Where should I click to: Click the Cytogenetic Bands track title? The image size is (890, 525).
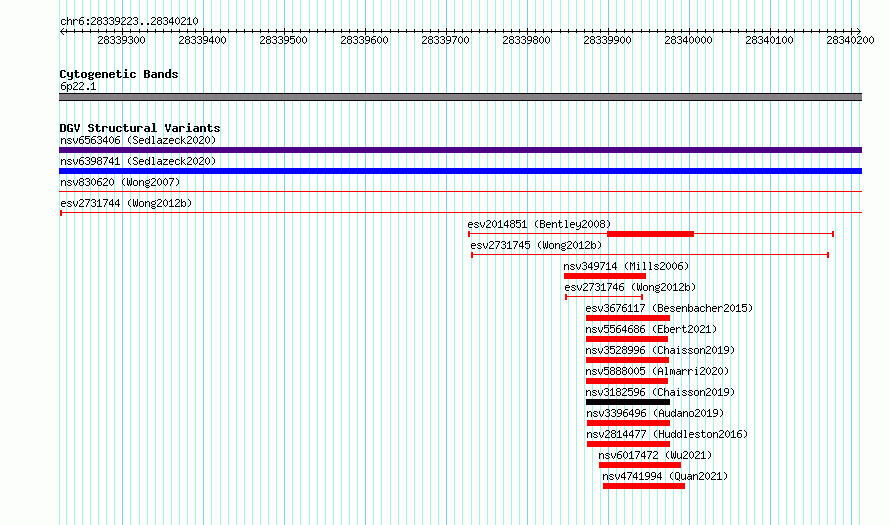[119, 74]
